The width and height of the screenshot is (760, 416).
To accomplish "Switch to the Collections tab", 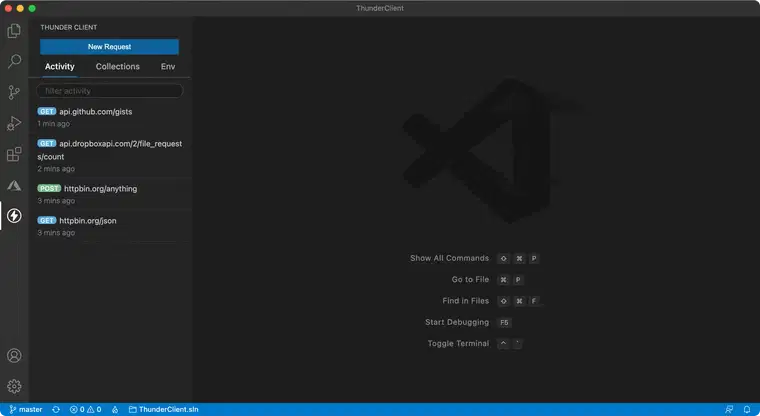I will coord(118,66).
